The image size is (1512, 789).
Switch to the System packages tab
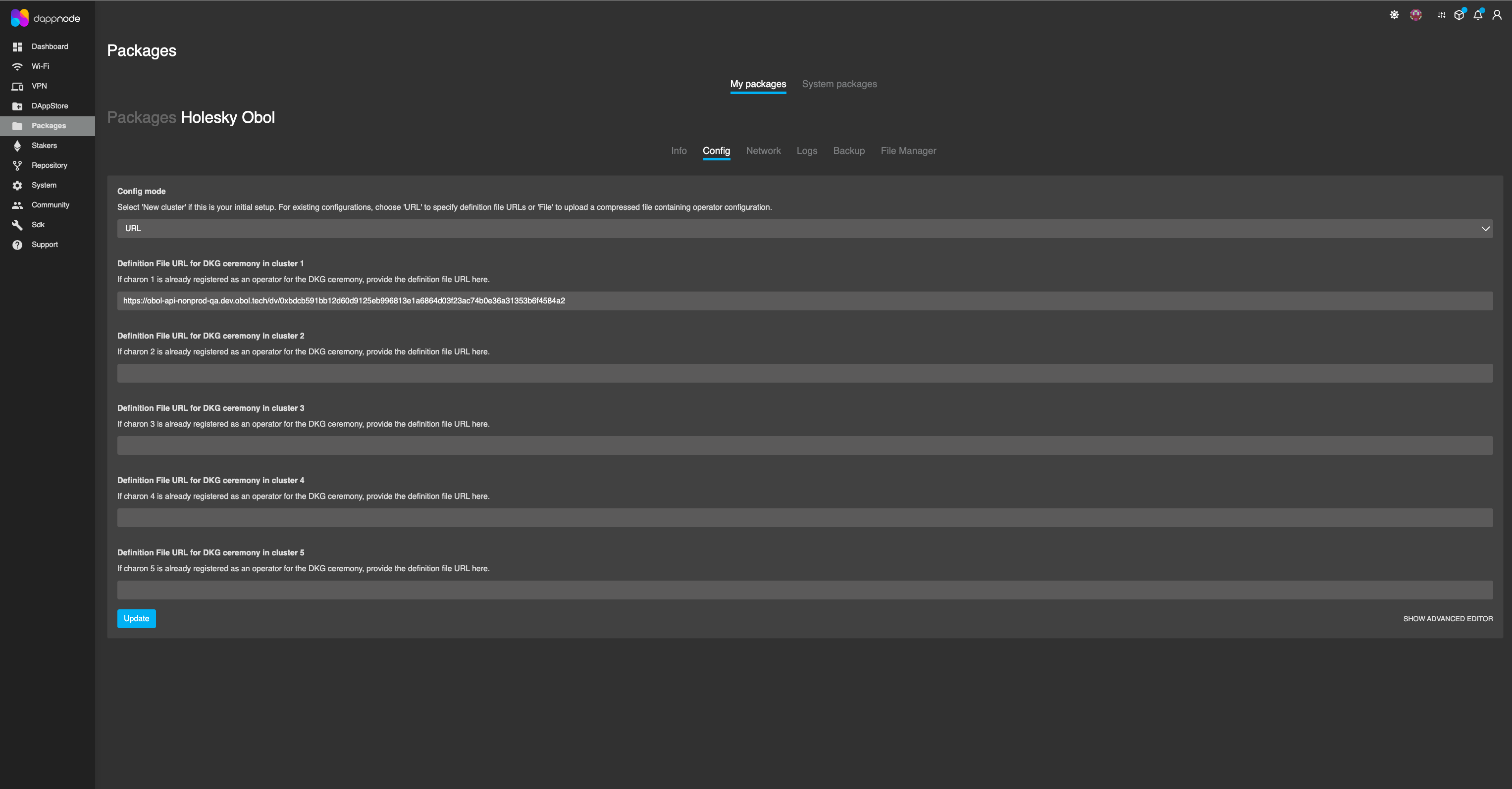(x=839, y=84)
